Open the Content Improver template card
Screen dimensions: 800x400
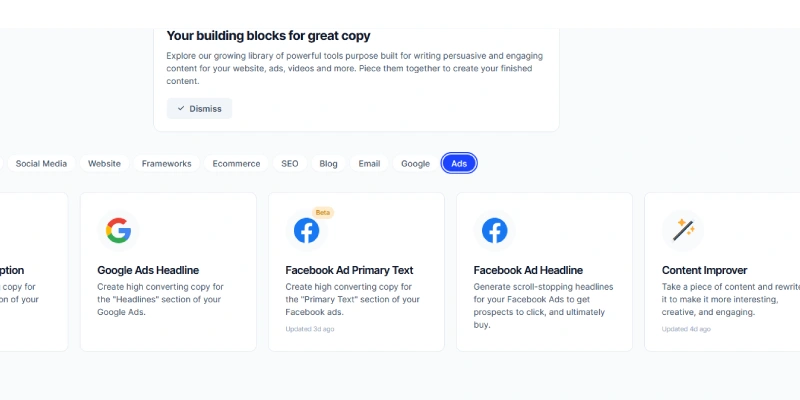722,272
